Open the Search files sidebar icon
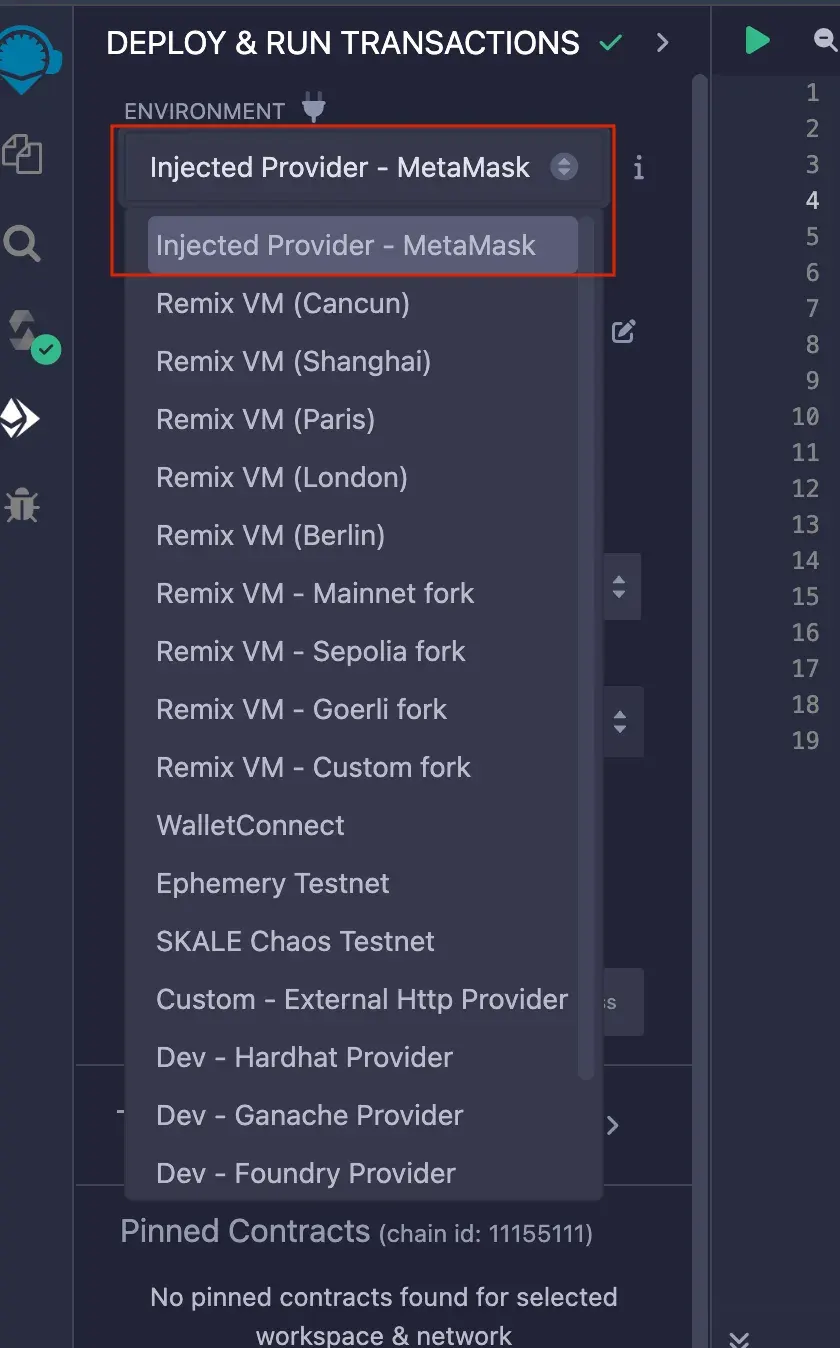The height and width of the screenshot is (1348, 840). (22, 243)
